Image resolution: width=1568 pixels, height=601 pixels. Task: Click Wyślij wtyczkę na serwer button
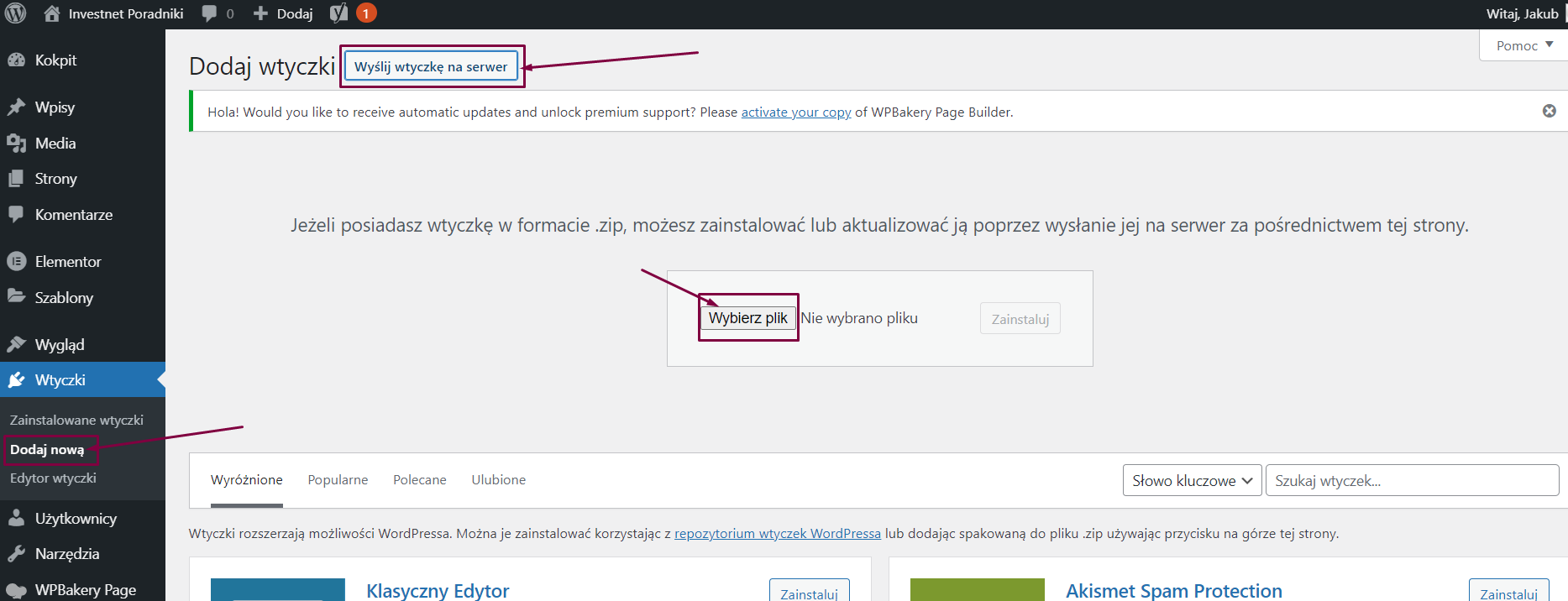click(x=431, y=66)
